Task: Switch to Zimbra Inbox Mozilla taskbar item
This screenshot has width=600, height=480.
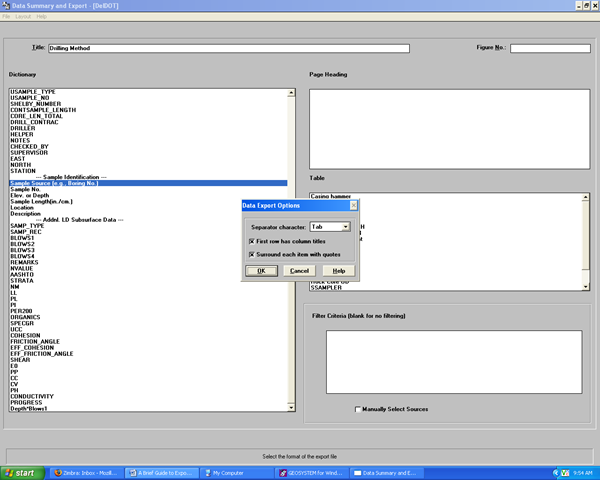Action: point(87,473)
